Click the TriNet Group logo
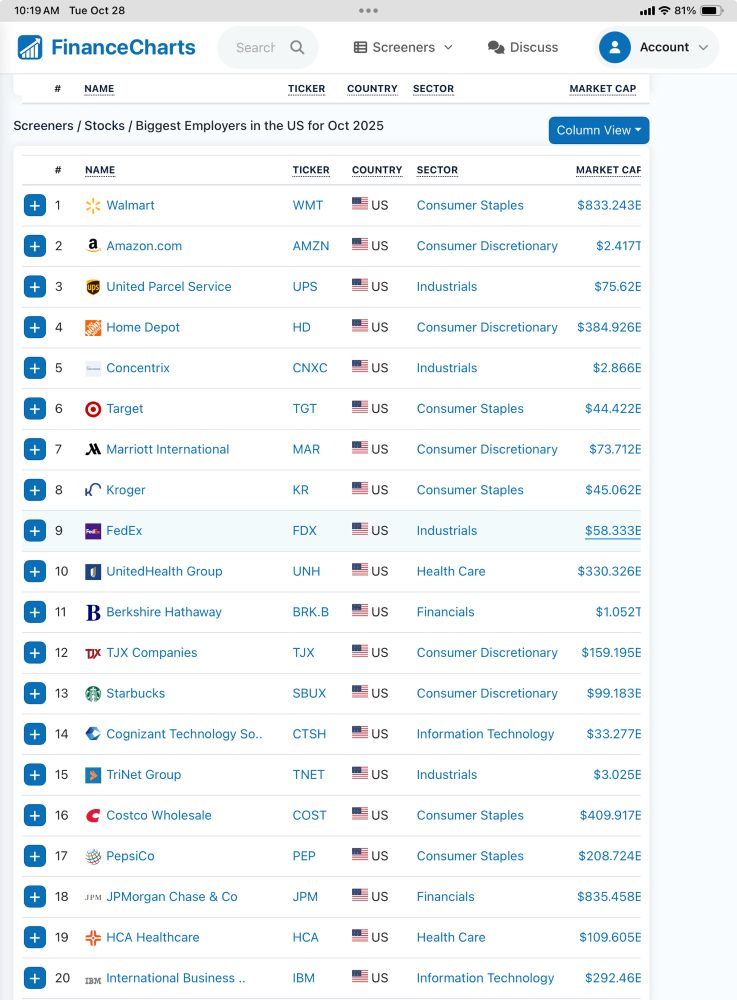This screenshot has width=737, height=1000. click(x=93, y=775)
